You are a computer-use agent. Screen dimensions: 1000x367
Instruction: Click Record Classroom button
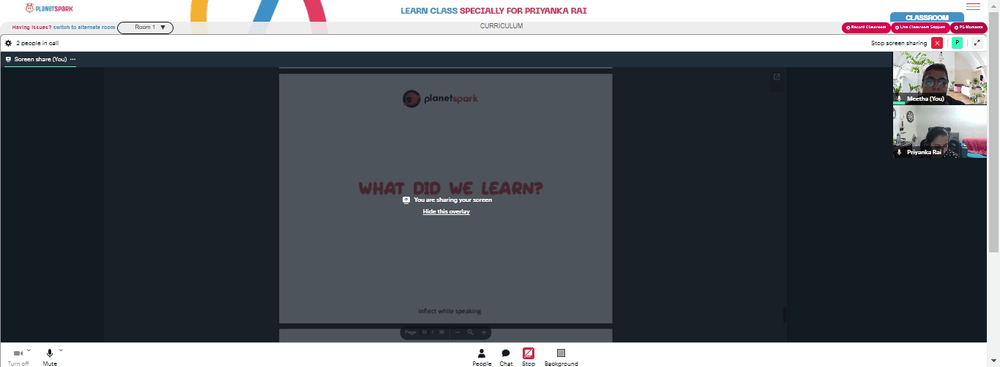coord(865,27)
